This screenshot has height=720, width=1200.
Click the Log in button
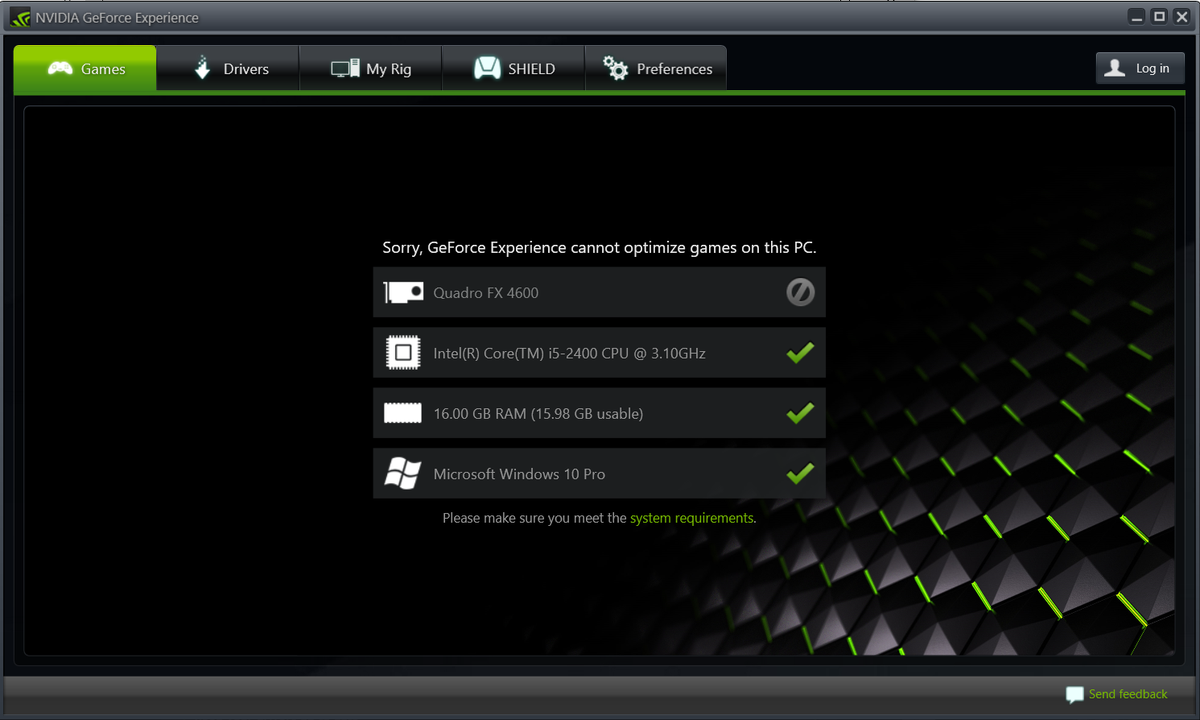[1140, 67]
